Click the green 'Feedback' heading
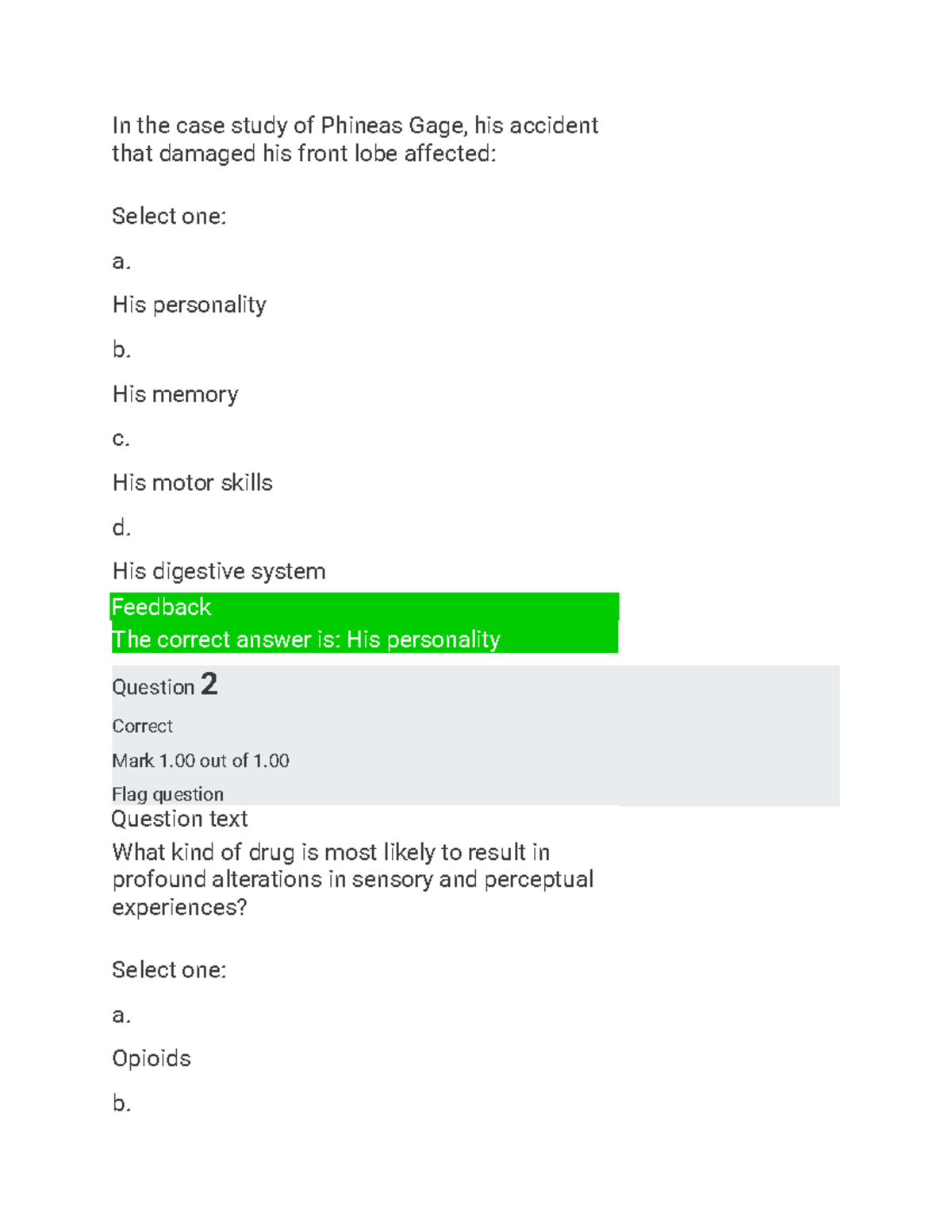Image resolution: width=952 pixels, height=1232 pixels. coord(161,608)
